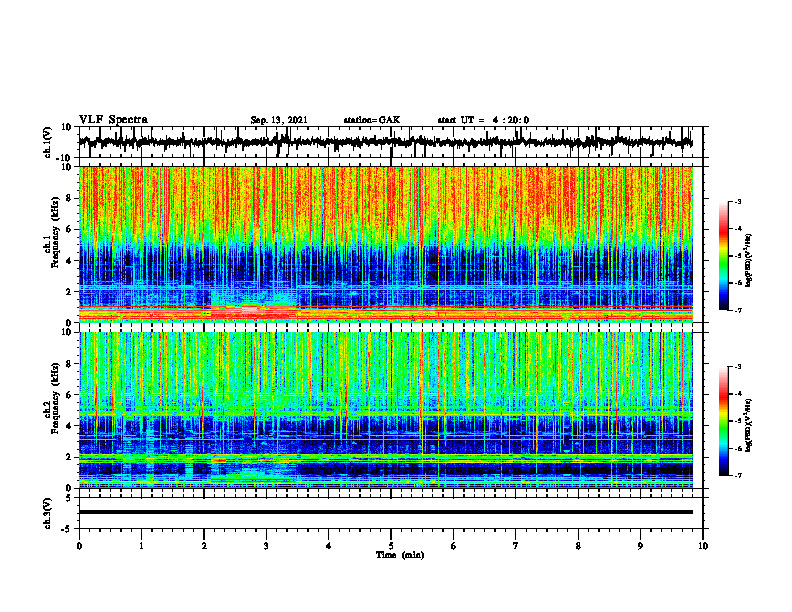The height and width of the screenshot is (612, 792).
Task: Click the ch.2 spectrogram color scale bar
Action: click(723, 421)
